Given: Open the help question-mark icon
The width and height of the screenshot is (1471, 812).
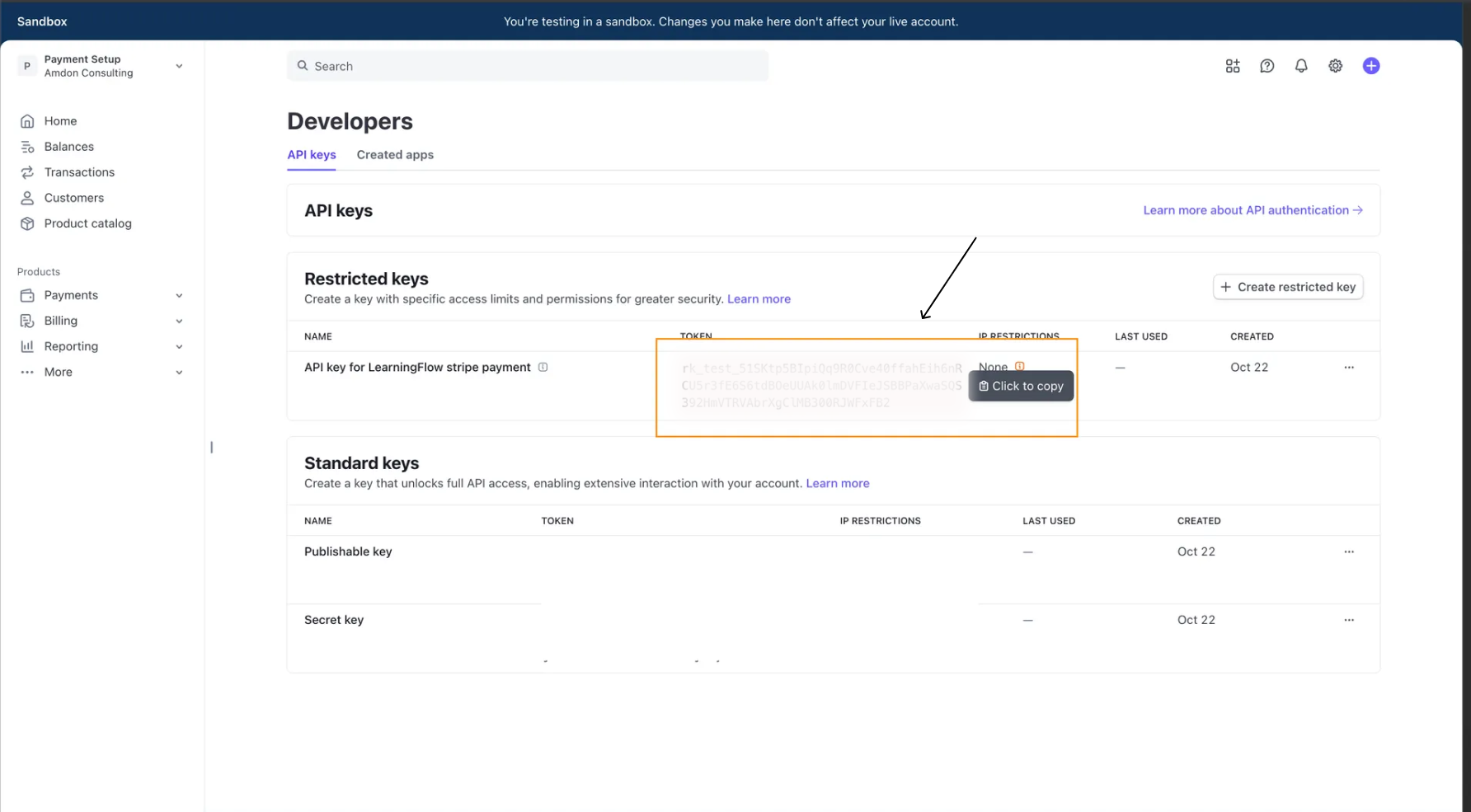Looking at the screenshot, I should pyautogui.click(x=1267, y=65).
